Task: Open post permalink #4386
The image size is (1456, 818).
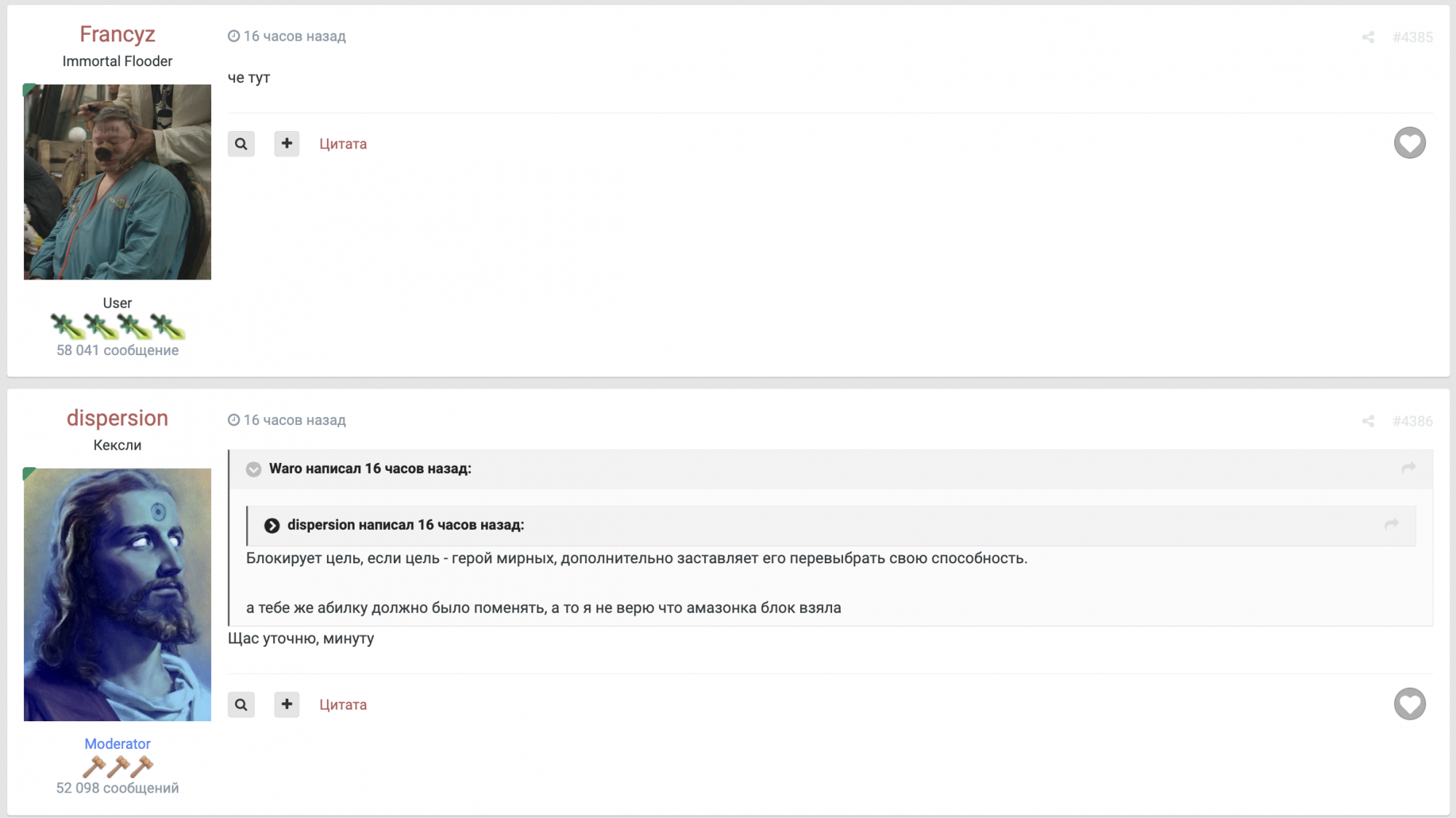Action: point(1412,421)
